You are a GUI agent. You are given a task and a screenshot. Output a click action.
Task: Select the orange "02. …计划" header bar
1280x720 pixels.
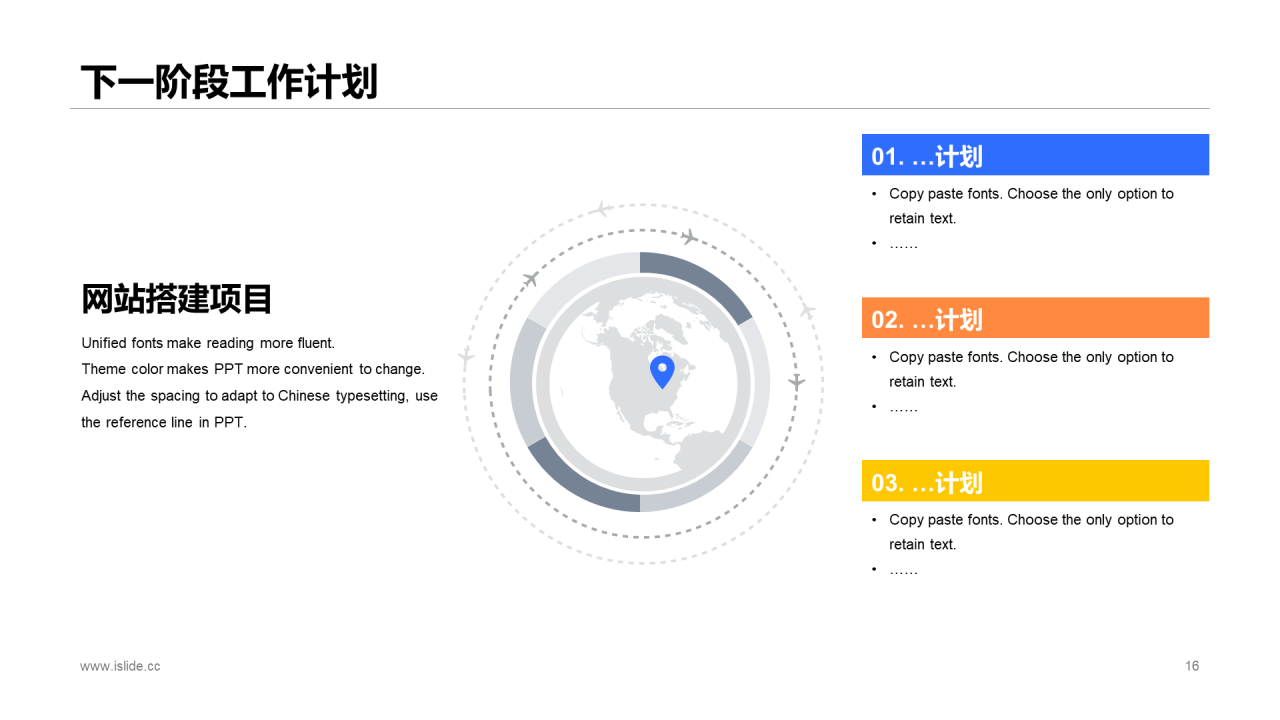(1035, 318)
